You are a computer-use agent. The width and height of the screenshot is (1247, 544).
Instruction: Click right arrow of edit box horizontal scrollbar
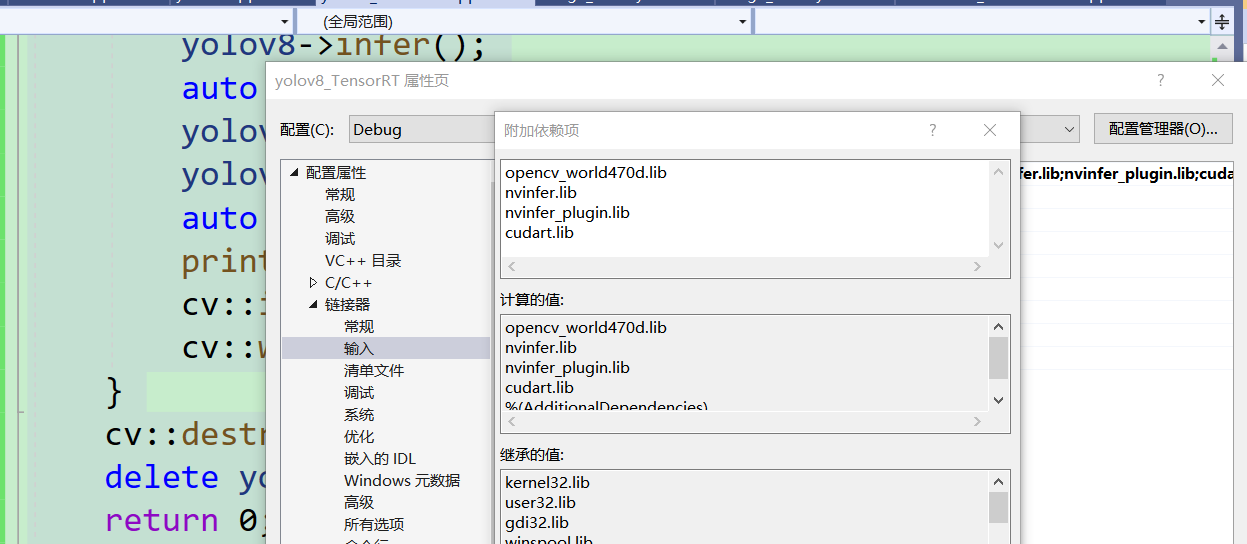978,266
